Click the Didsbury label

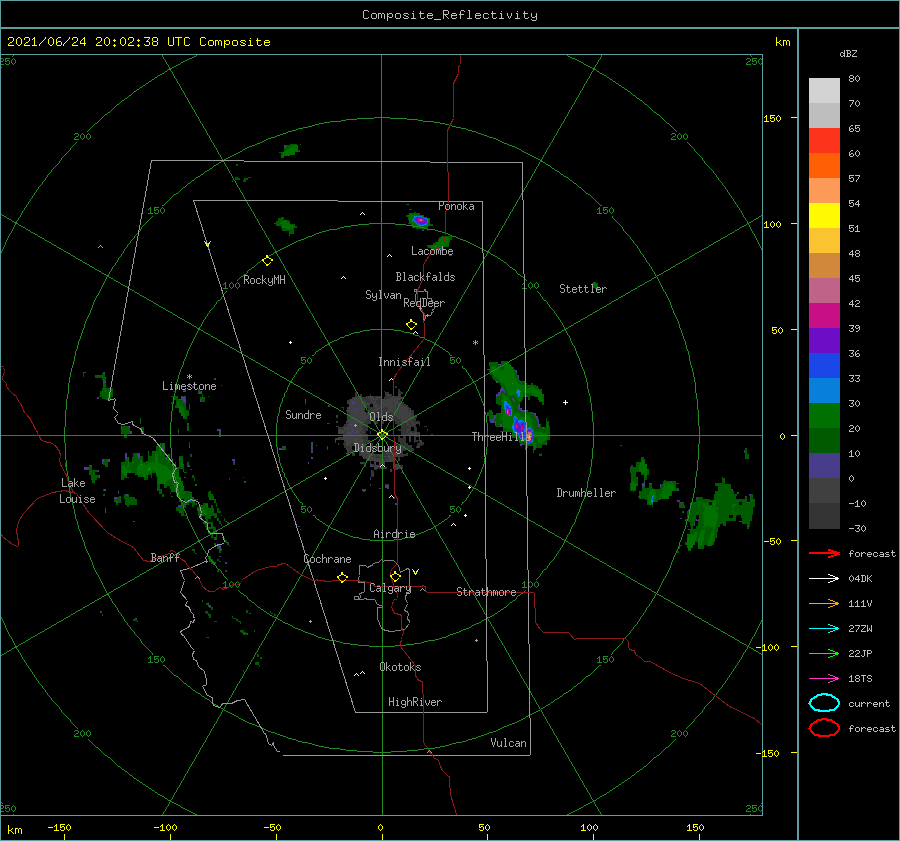tap(377, 448)
